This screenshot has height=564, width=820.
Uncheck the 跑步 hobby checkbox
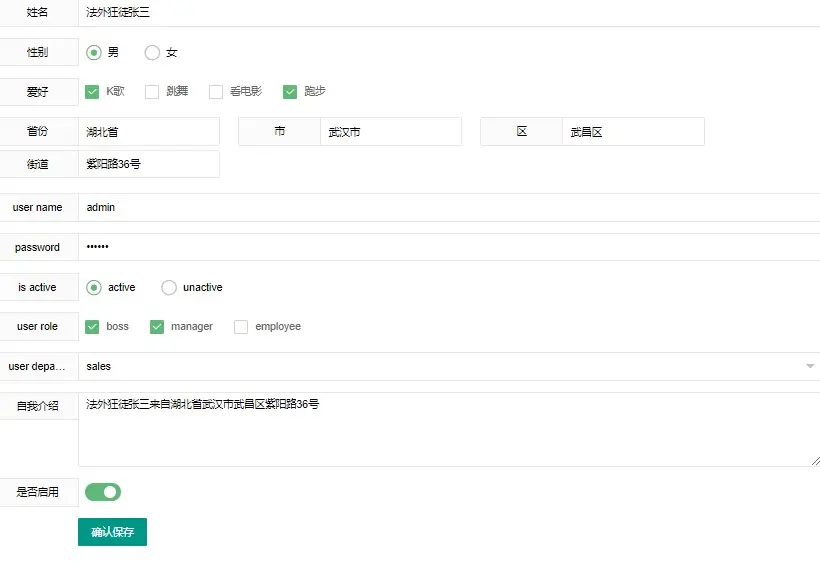(290, 92)
